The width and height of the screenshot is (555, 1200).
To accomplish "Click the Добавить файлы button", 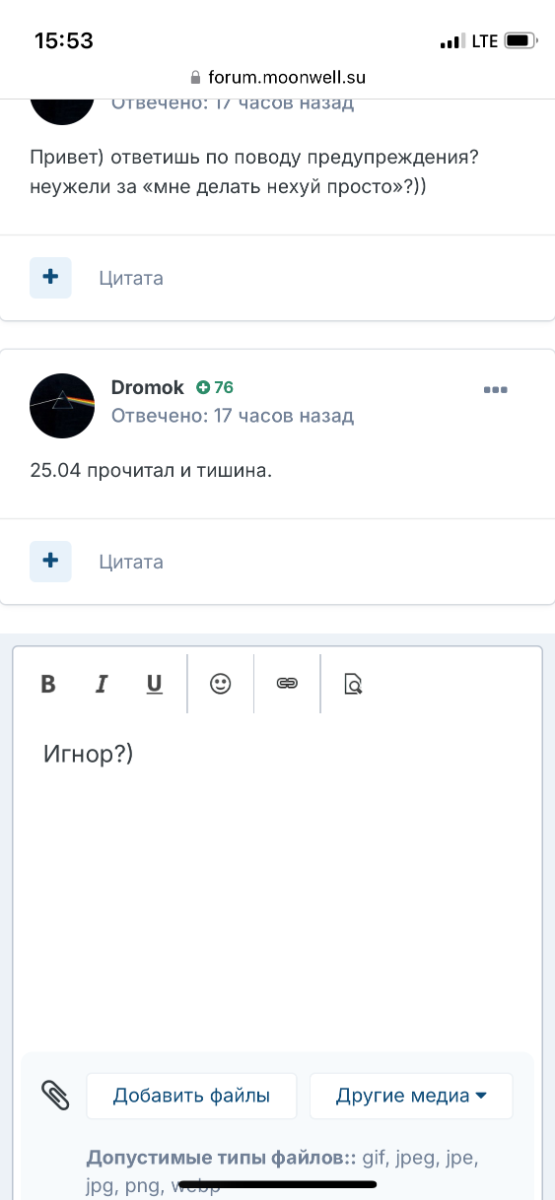I will click(x=192, y=1096).
